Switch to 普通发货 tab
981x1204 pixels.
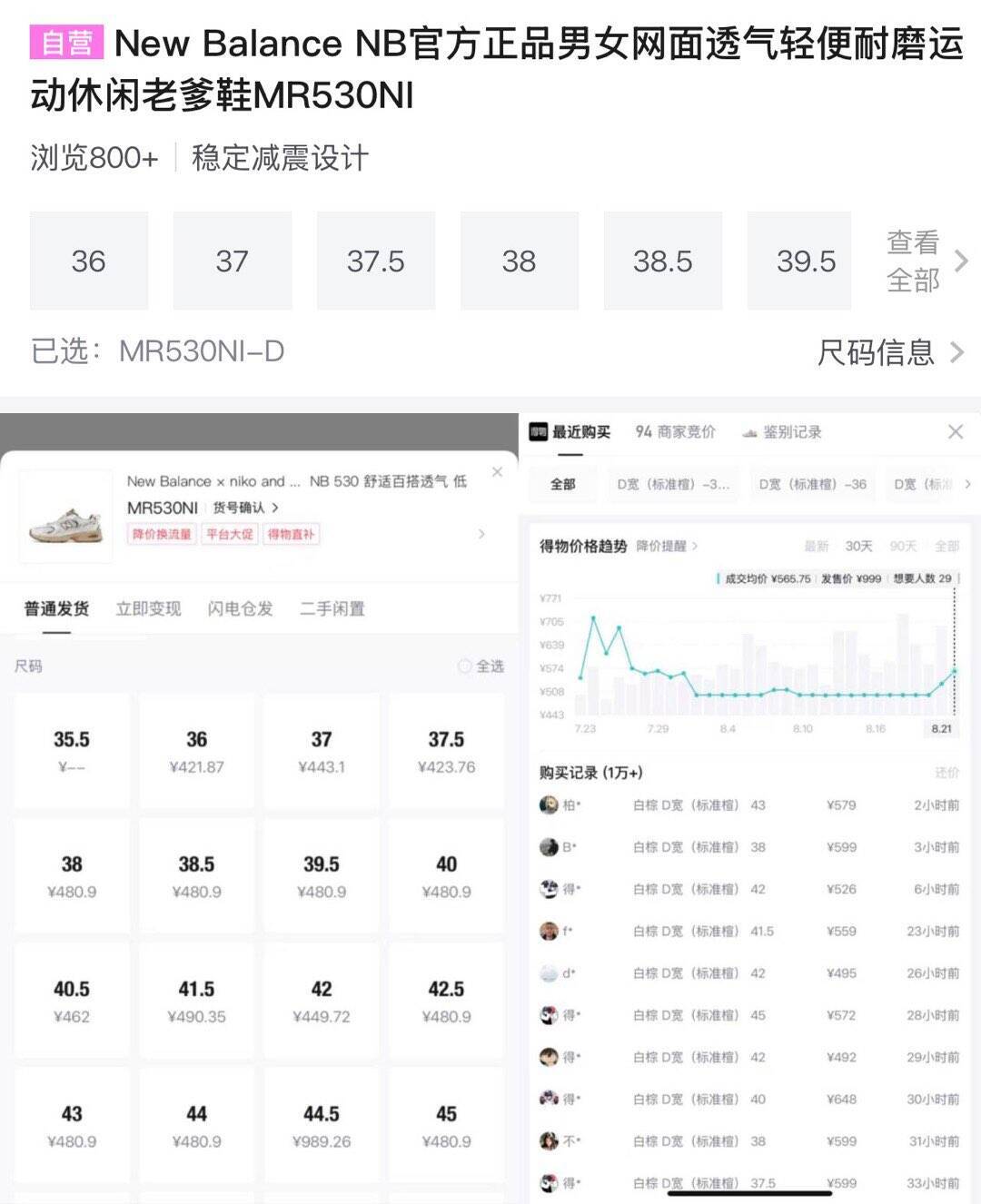[x=56, y=608]
